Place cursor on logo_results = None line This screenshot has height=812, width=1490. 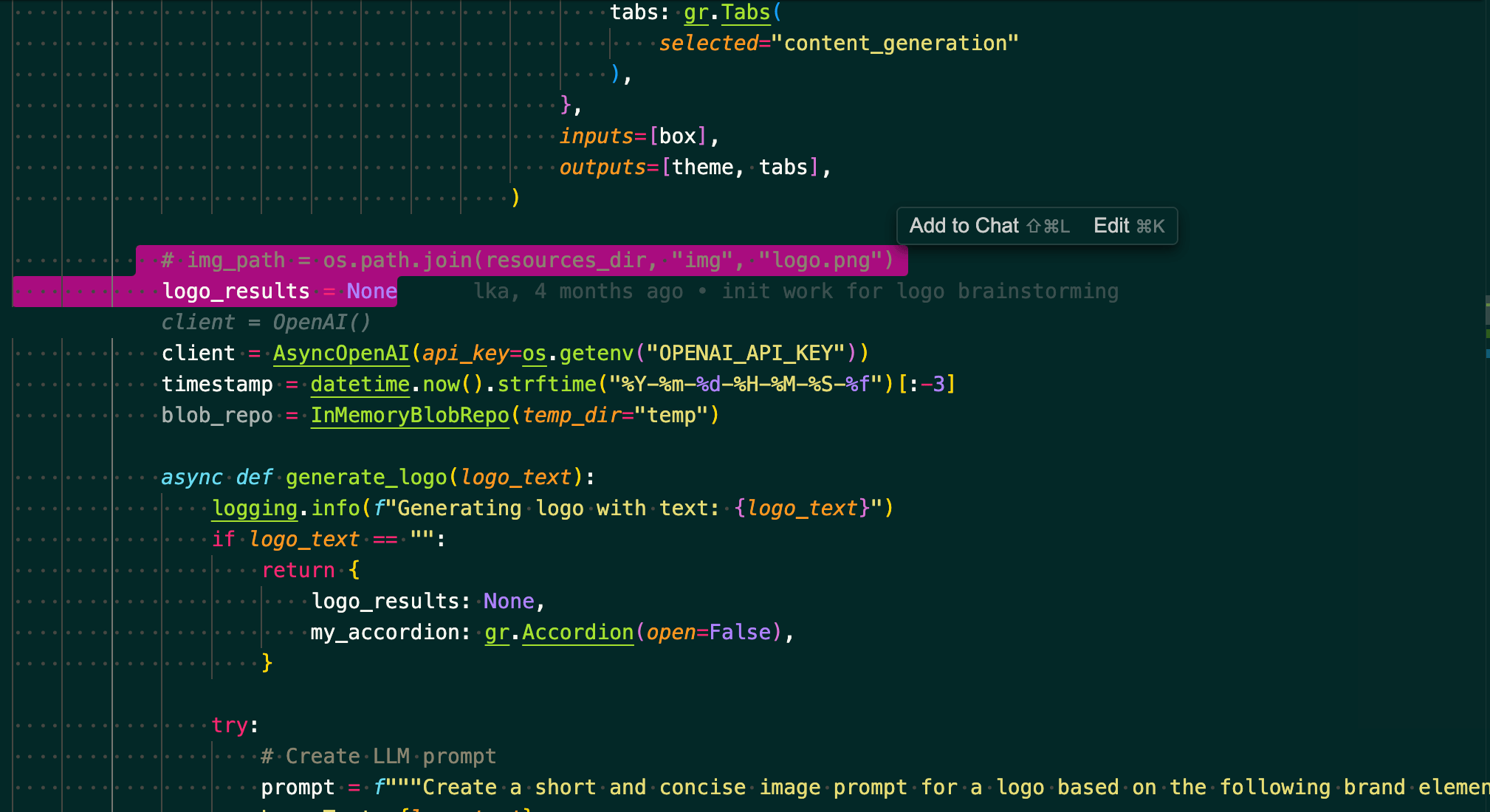(279, 292)
